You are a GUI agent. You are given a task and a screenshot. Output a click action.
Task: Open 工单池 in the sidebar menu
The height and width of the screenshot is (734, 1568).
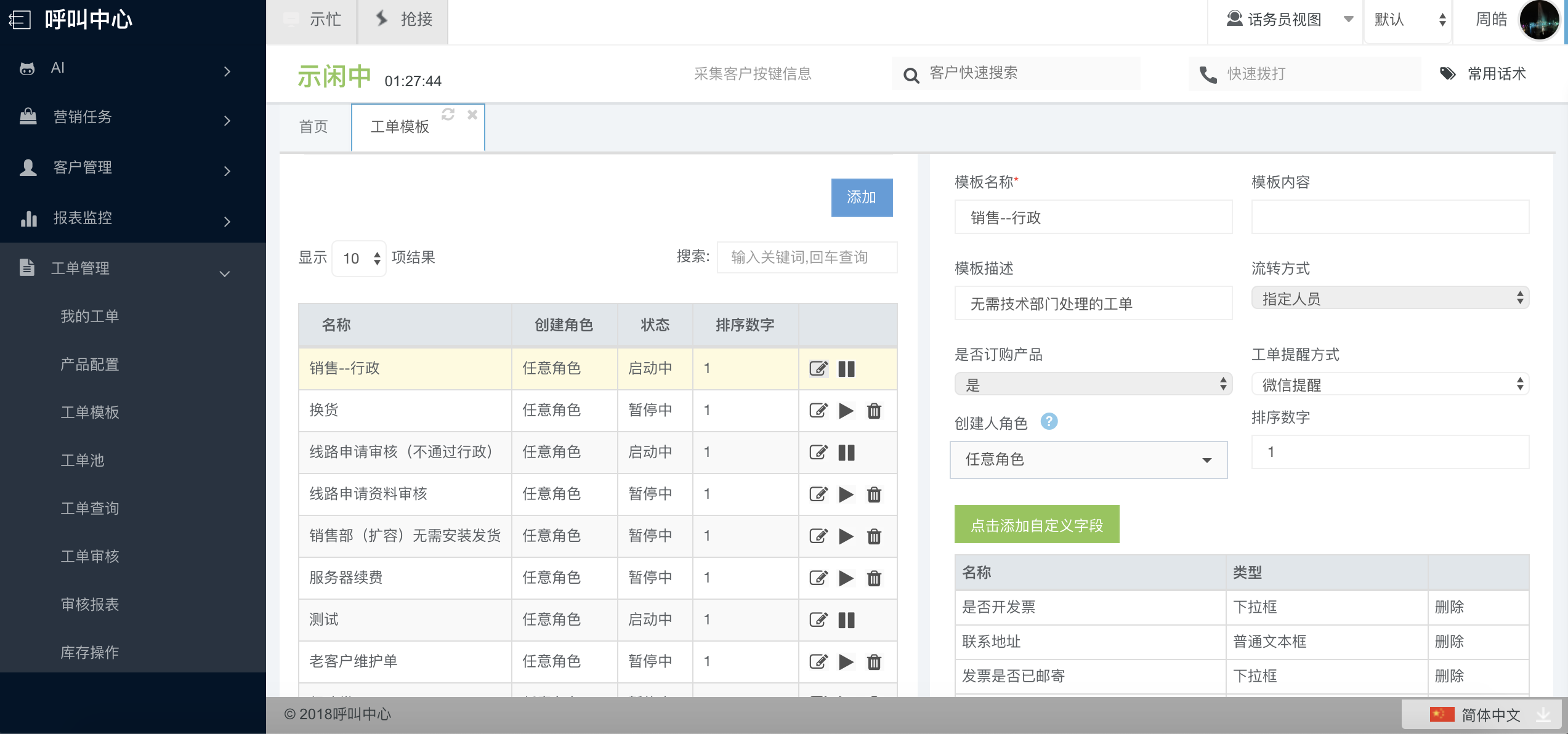83,460
